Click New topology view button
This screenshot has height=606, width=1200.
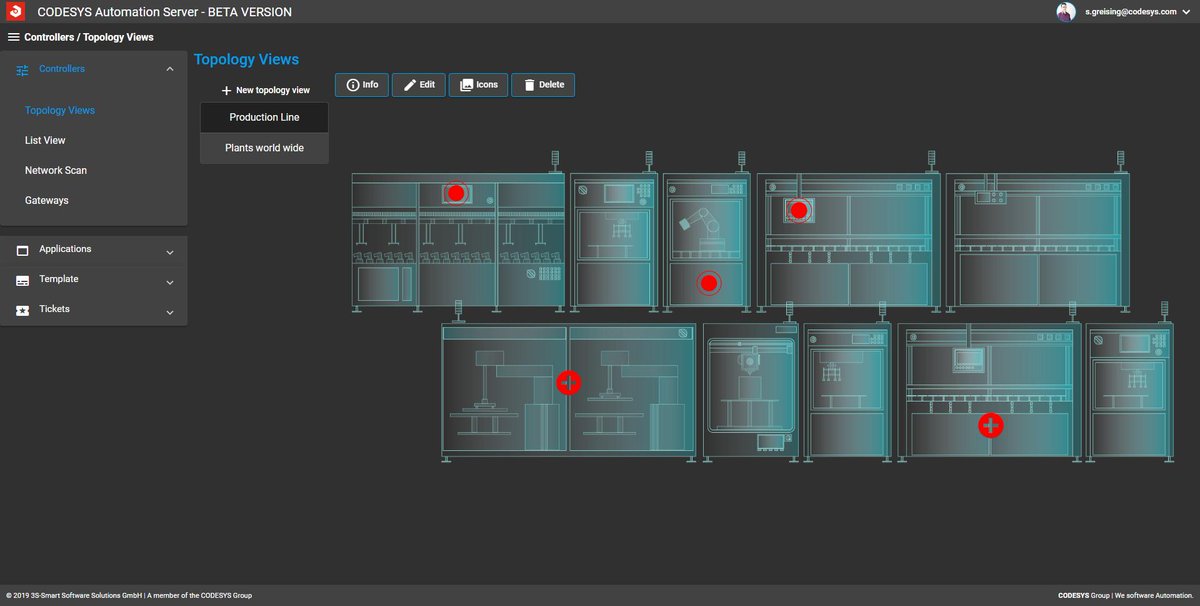pyautogui.click(x=265, y=90)
